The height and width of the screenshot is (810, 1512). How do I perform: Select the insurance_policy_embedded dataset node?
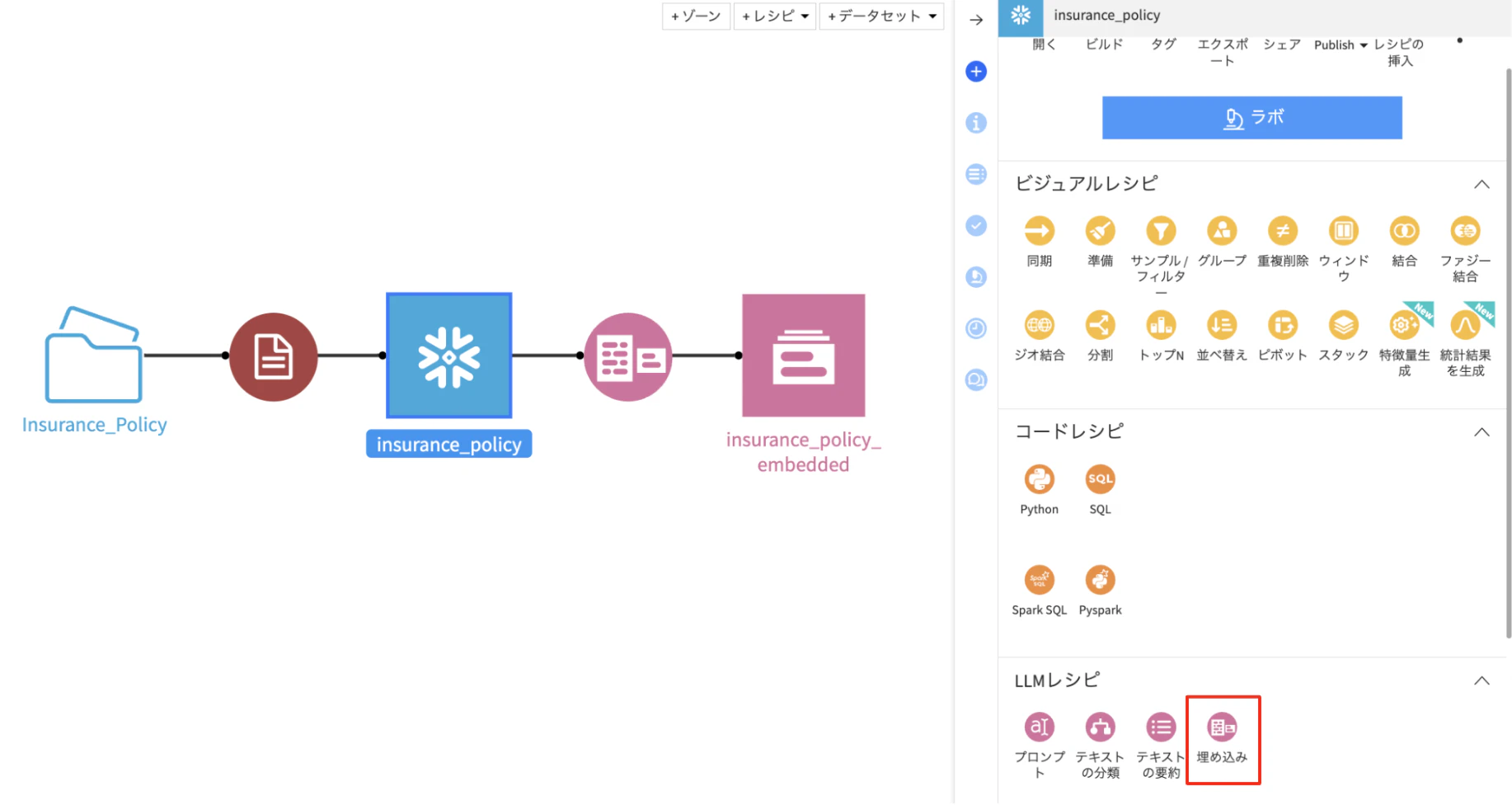[x=803, y=356]
